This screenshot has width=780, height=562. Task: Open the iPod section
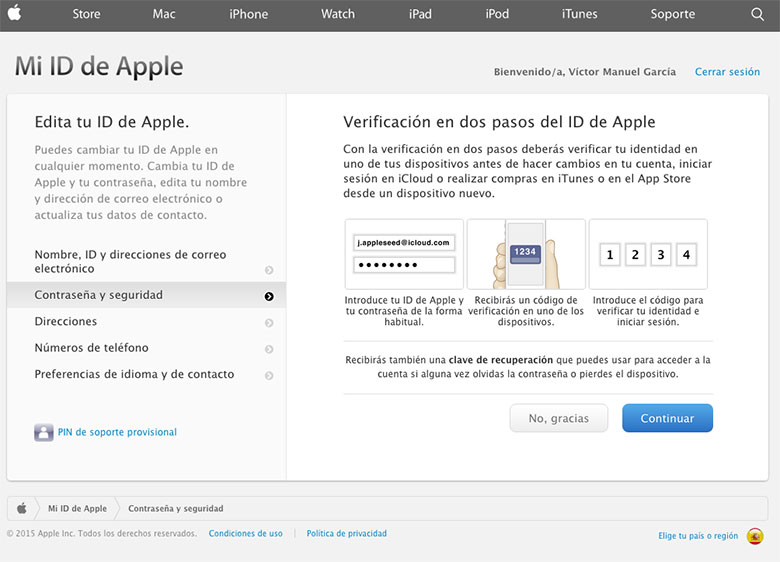point(497,14)
